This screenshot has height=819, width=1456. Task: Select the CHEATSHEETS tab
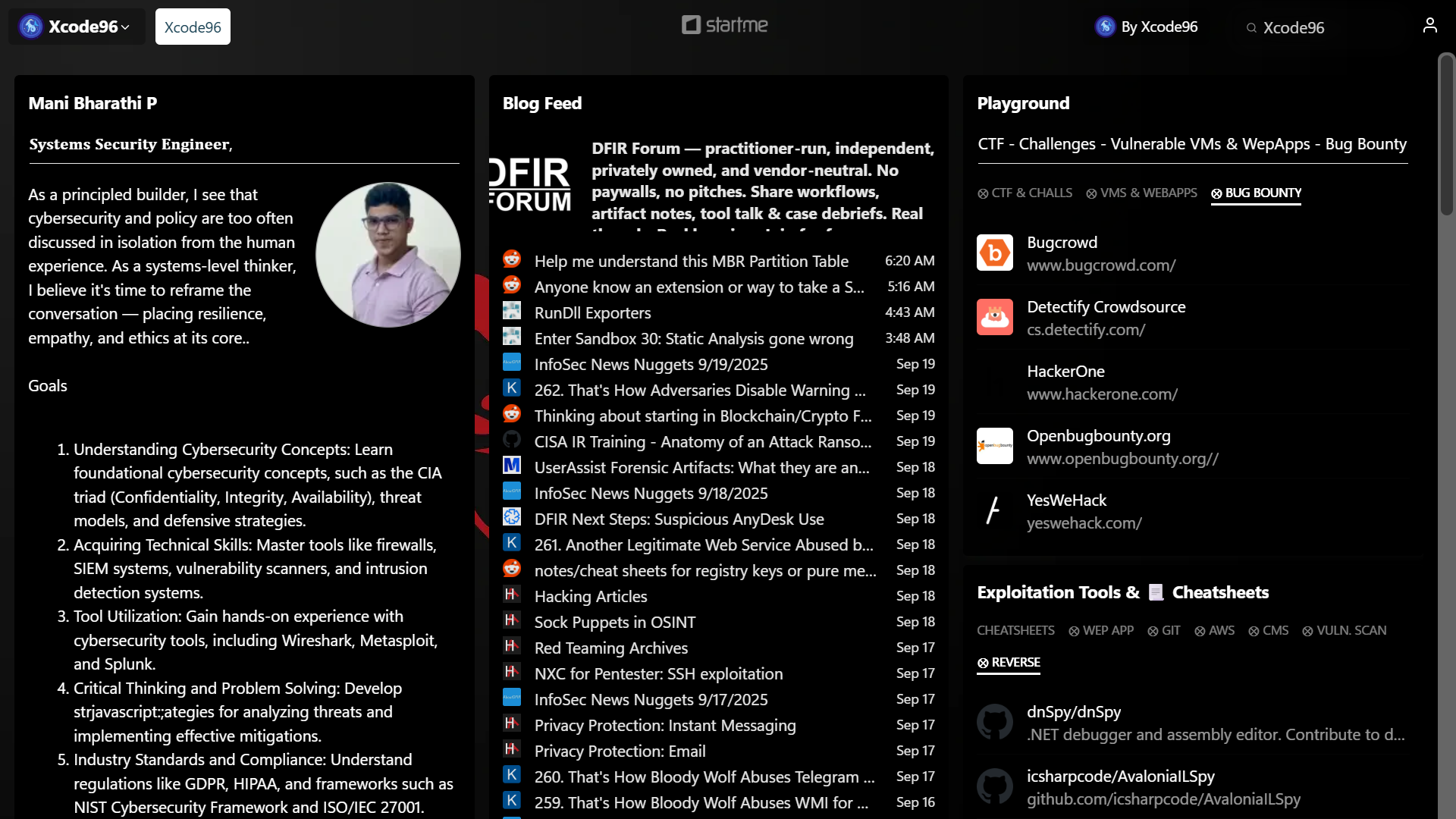point(1015,631)
